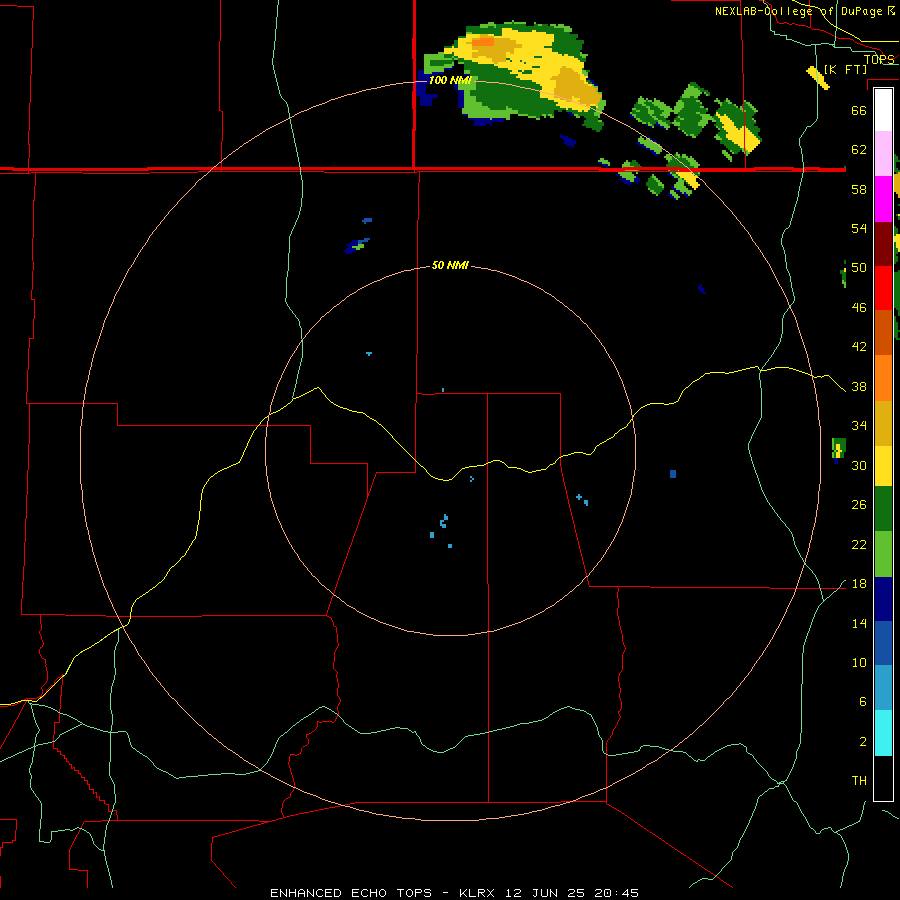Click the 18 value on the legend
This screenshot has width=900, height=900.
tap(859, 584)
